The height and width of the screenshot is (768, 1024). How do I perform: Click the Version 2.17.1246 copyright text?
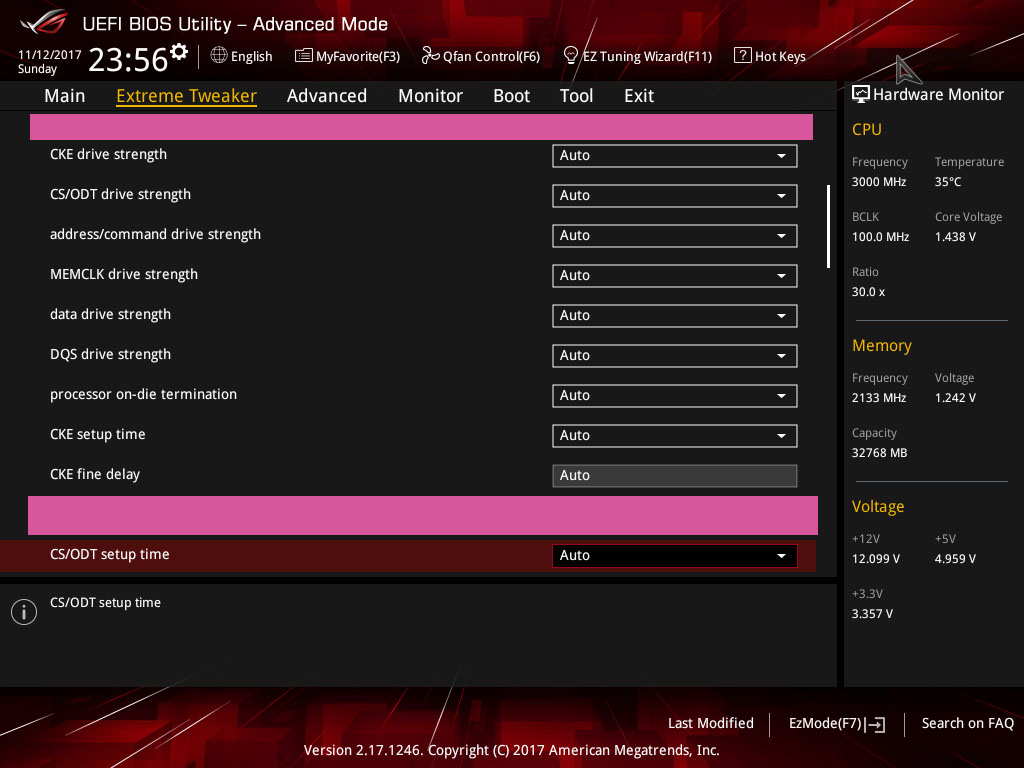tap(511, 750)
